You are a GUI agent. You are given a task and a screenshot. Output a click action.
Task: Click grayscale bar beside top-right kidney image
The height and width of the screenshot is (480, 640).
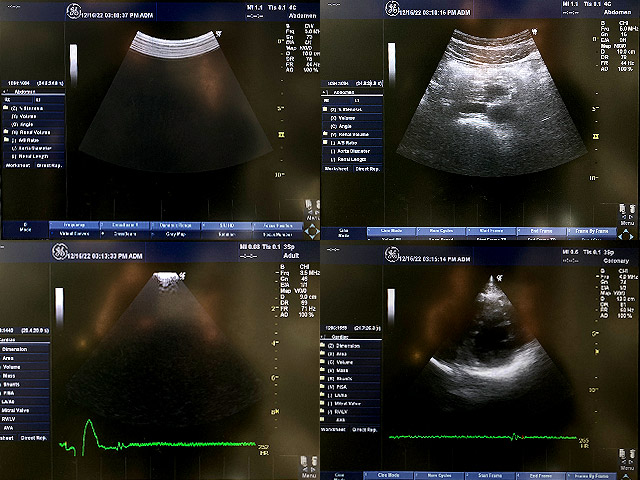[x=391, y=64]
